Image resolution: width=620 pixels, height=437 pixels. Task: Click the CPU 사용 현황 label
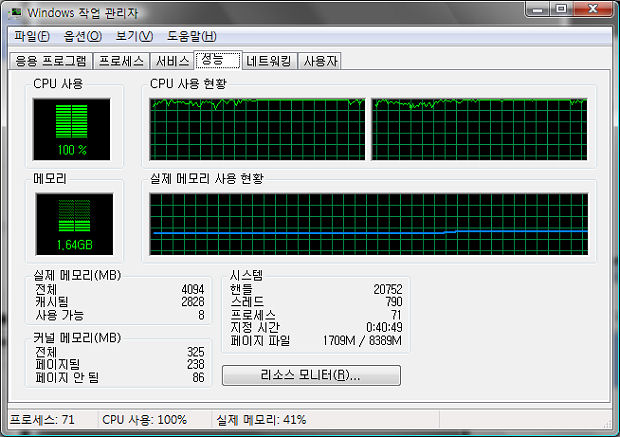(x=188, y=83)
